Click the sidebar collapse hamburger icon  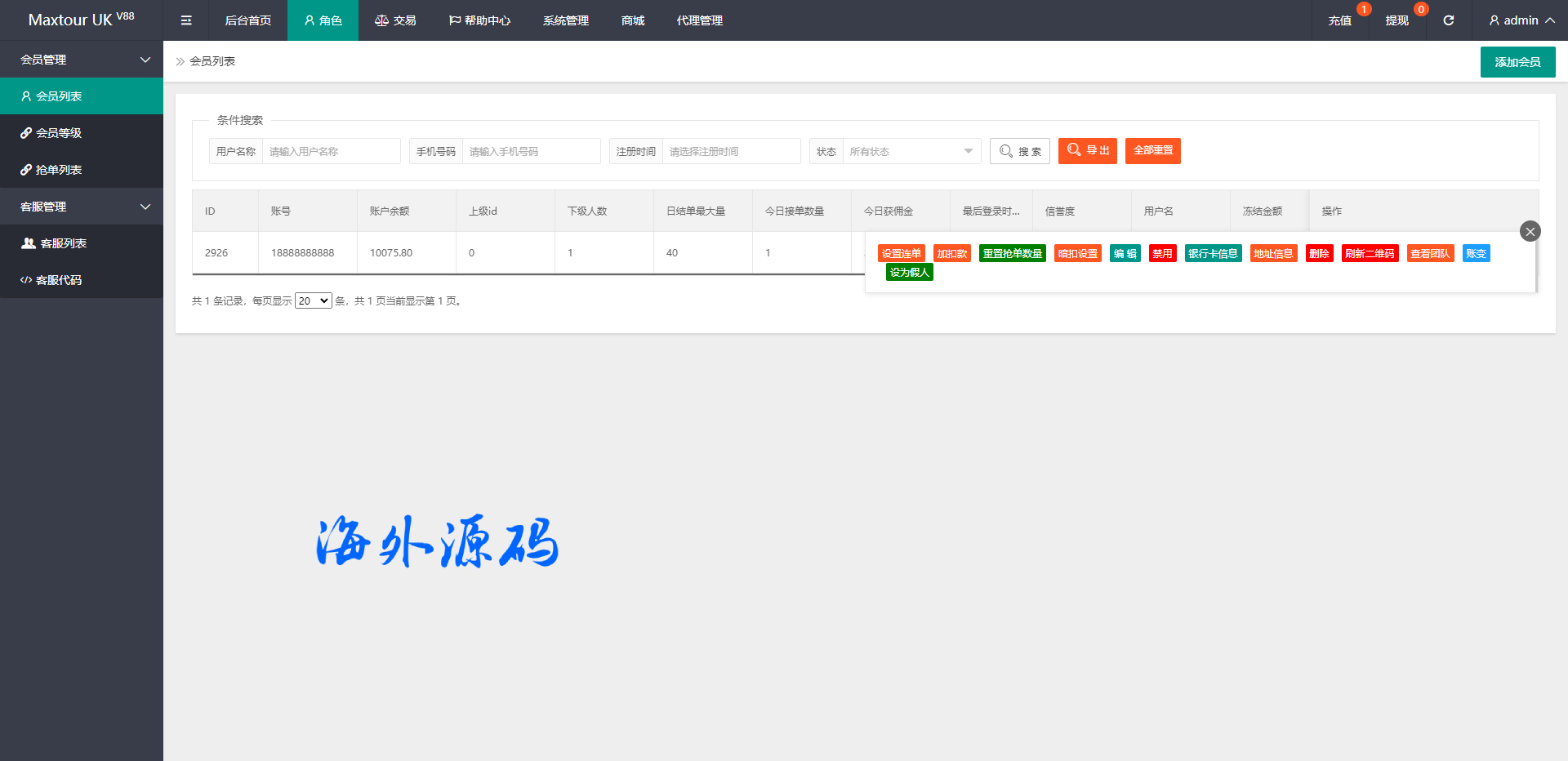tap(186, 20)
